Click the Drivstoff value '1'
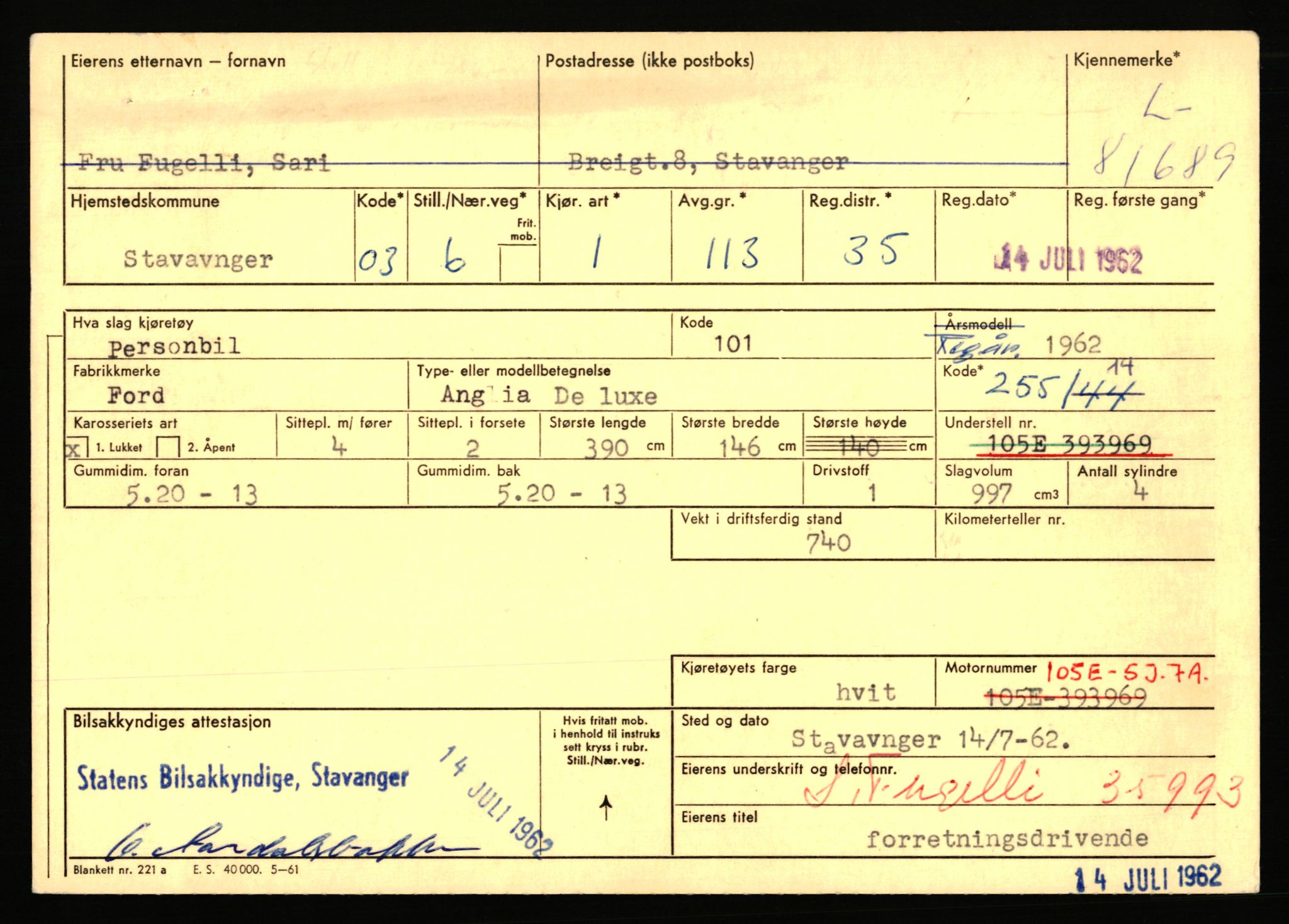This screenshot has height=924, width=1289. (x=872, y=493)
